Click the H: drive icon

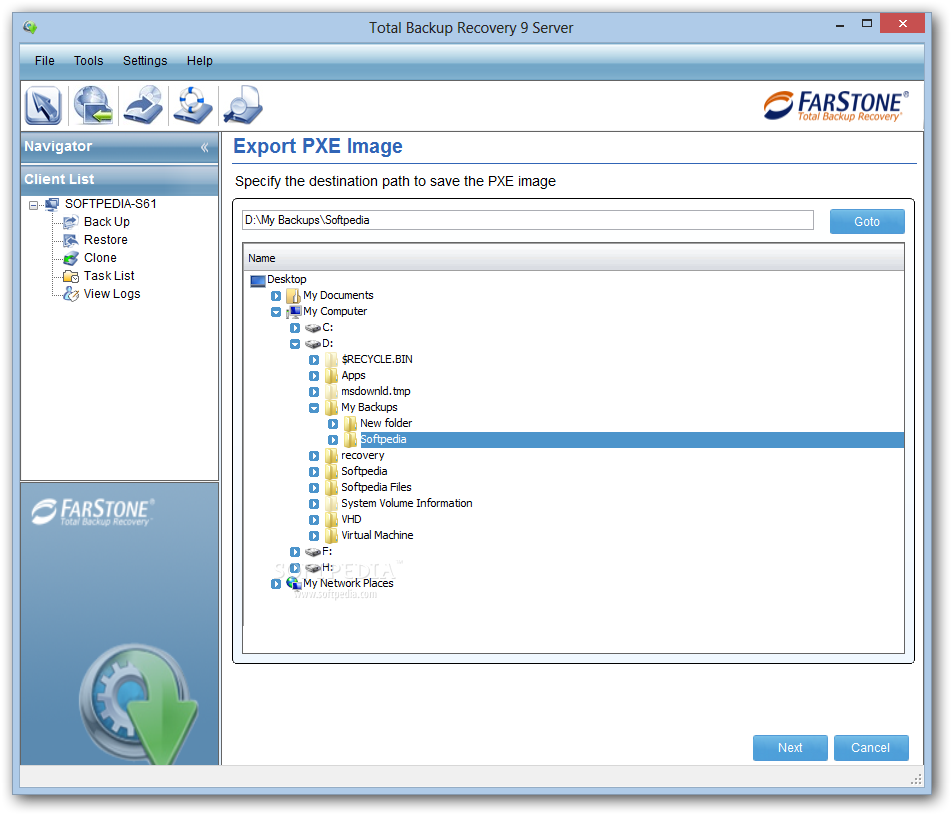pyautogui.click(x=313, y=568)
